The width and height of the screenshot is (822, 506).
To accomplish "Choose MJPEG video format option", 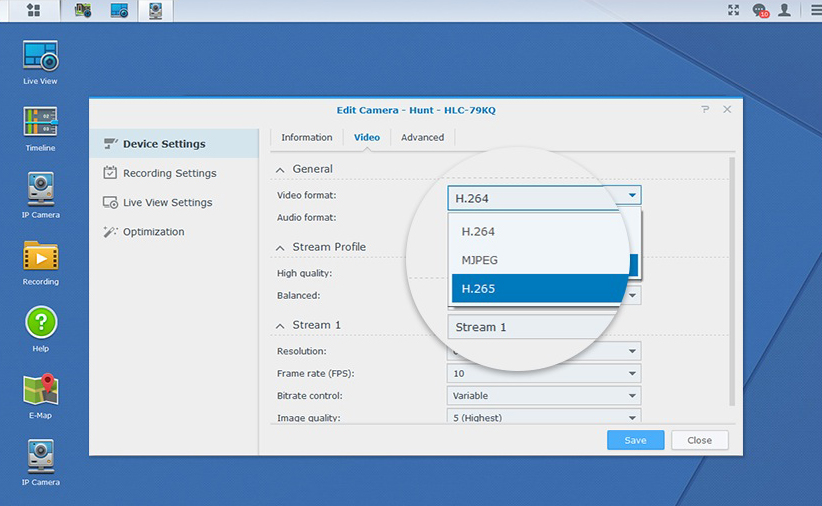I will (x=540, y=260).
